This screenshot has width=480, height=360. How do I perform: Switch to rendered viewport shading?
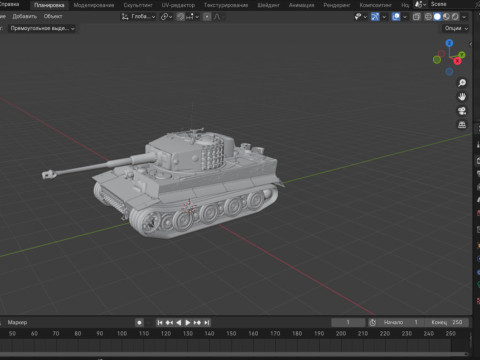455,17
